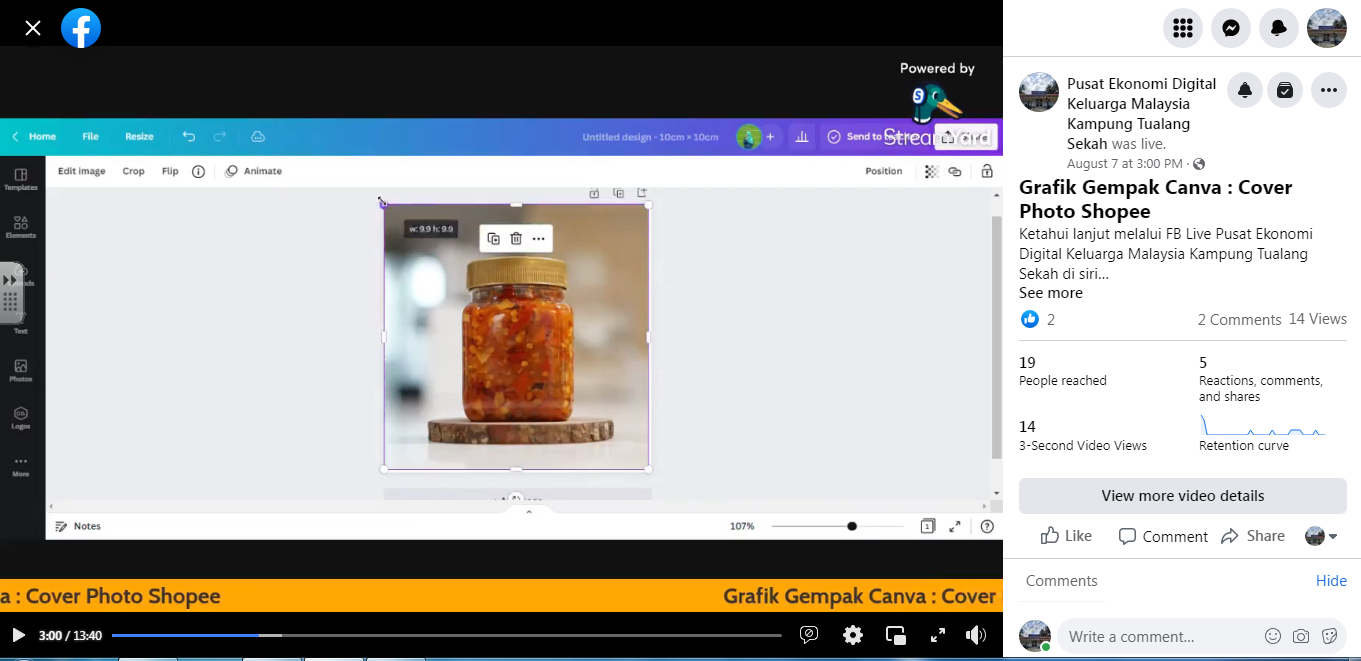Click Edit image in the Canva toolbar
The height and width of the screenshot is (661, 1361).
(82, 171)
